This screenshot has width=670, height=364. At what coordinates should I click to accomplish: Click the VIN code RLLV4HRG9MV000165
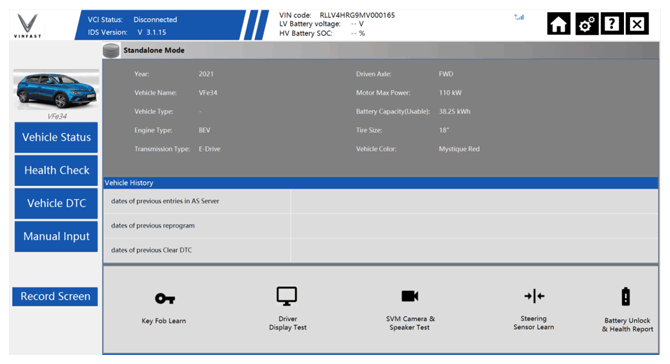[x=357, y=15]
